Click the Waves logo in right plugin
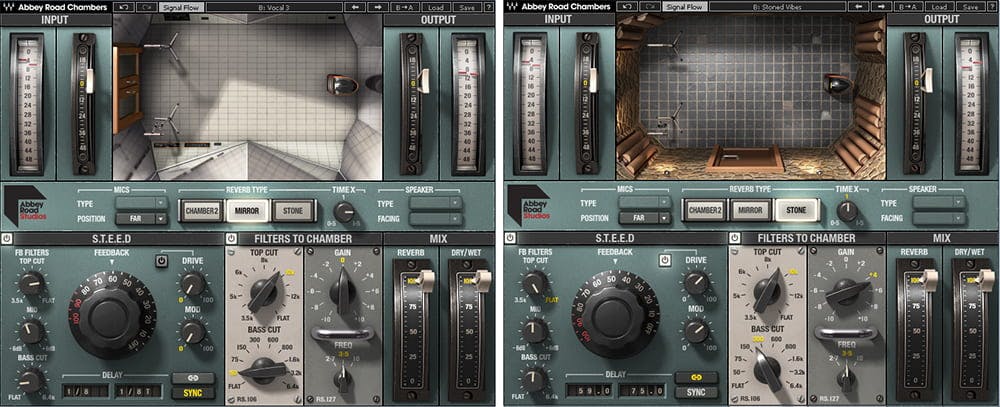The width and height of the screenshot is (1000, 407). pos(511,6)
